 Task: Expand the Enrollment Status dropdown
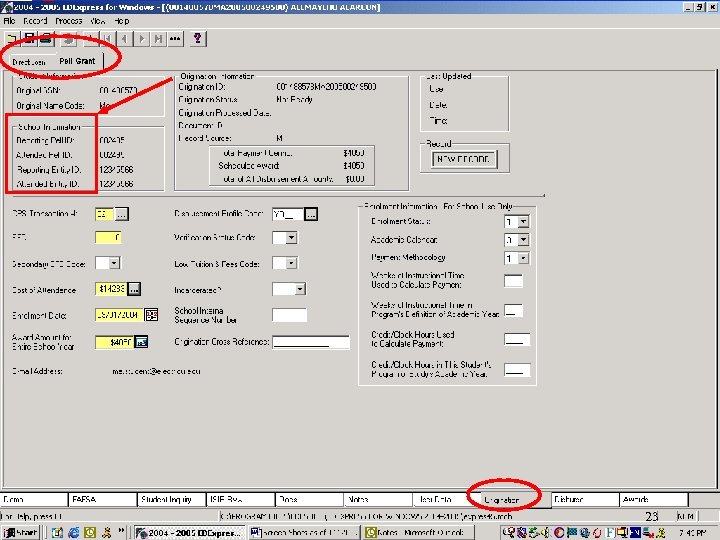pos(523,222)
